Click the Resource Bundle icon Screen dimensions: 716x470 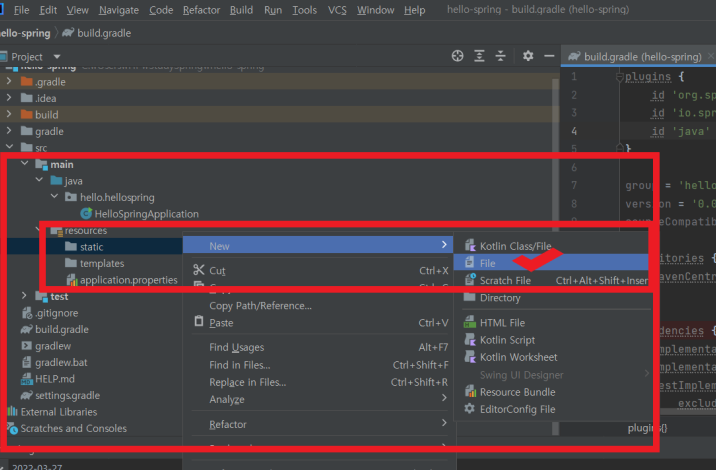[x=469, y=392]
